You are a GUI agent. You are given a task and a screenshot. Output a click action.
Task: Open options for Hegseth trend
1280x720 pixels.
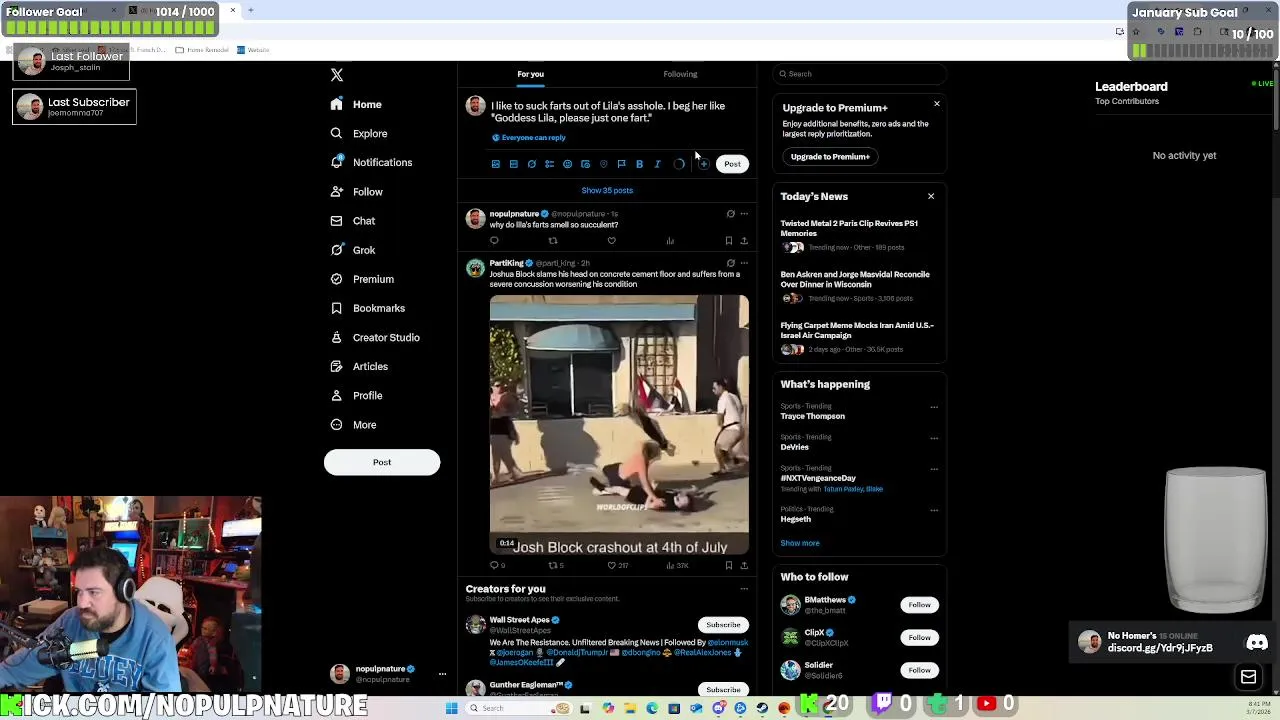tap(934, 510)
